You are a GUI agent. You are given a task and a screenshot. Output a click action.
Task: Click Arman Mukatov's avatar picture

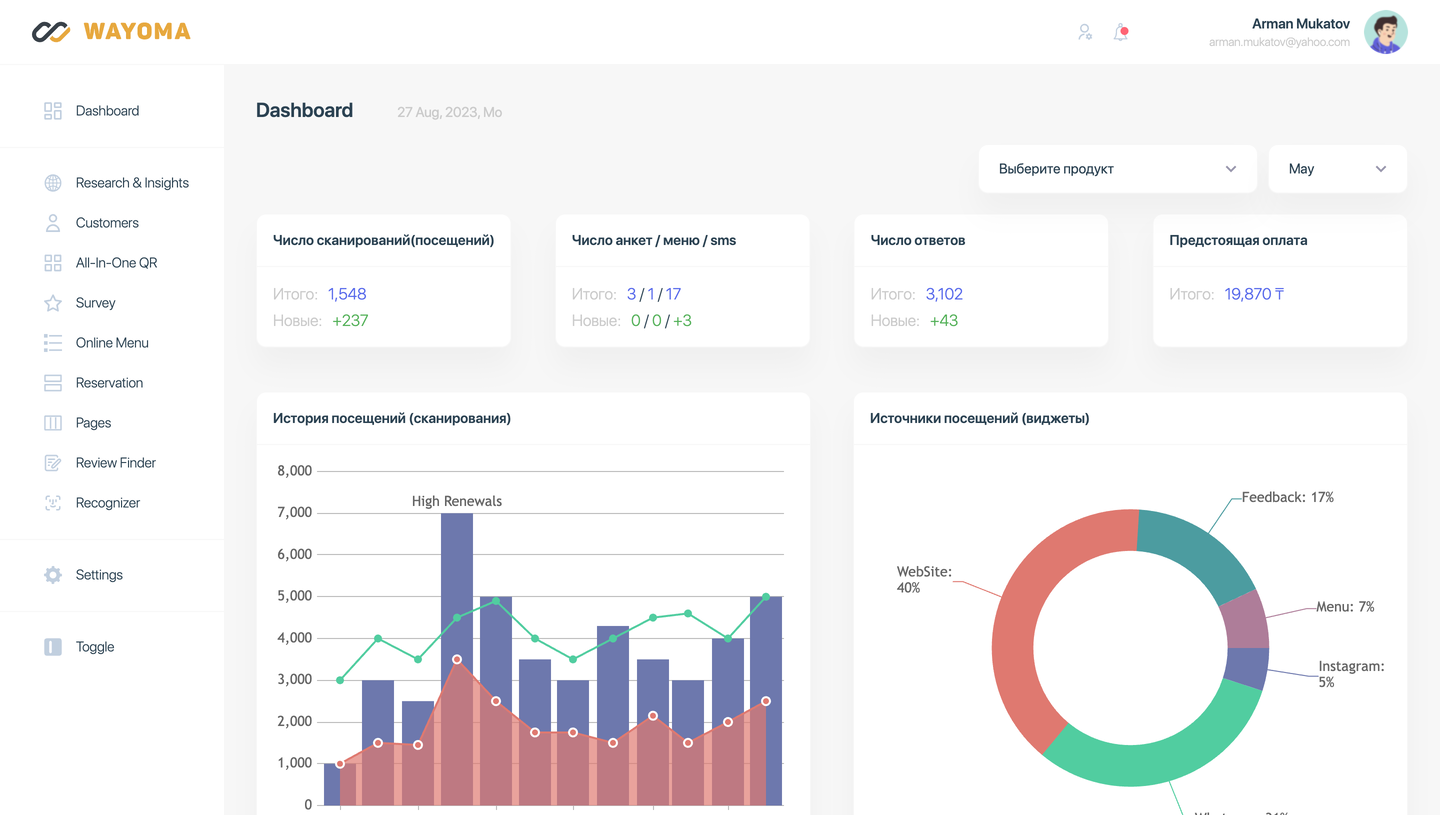(1386, 32)
